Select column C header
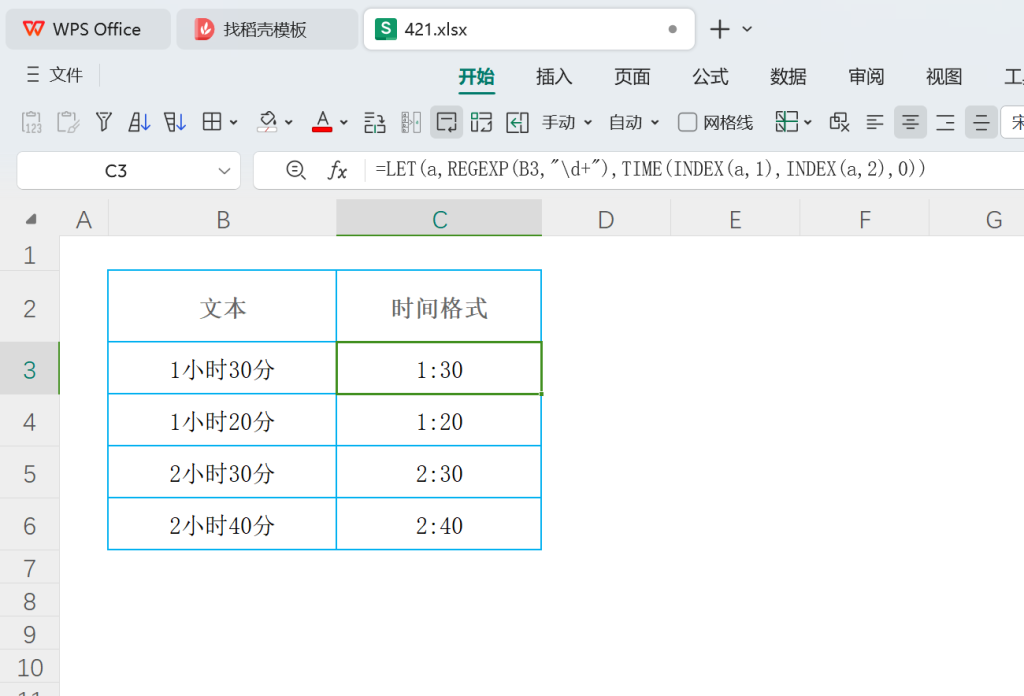The height and width of the screenshot is (696, 1024). coord(440,219)
